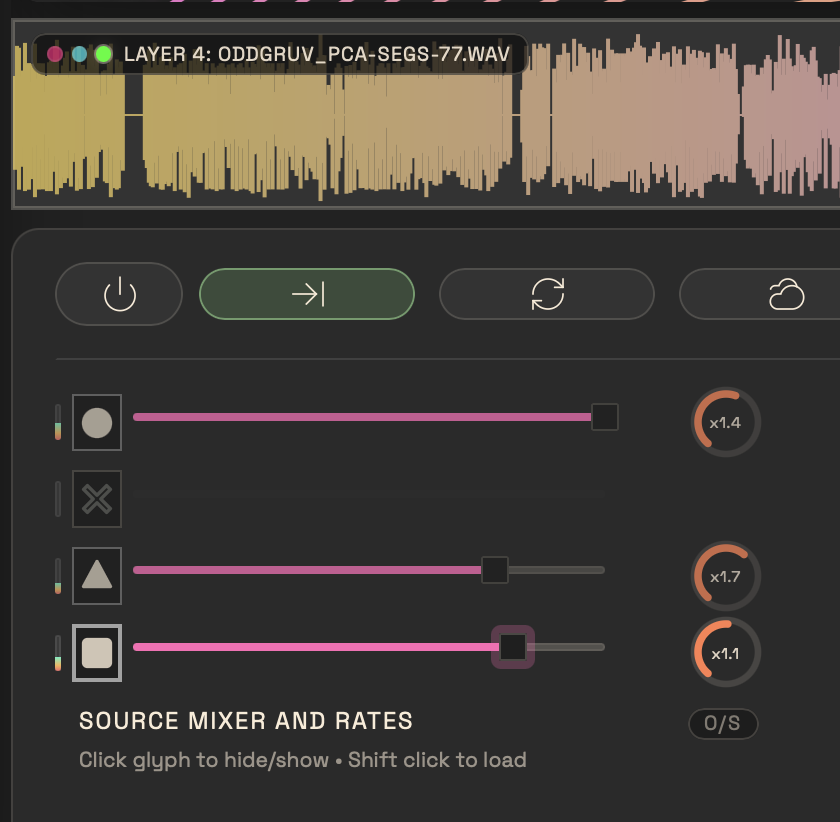Click the x1.4 rate knob
This screenshot has height=822, width=840.
pyautogui.click(x=725, y=422)
